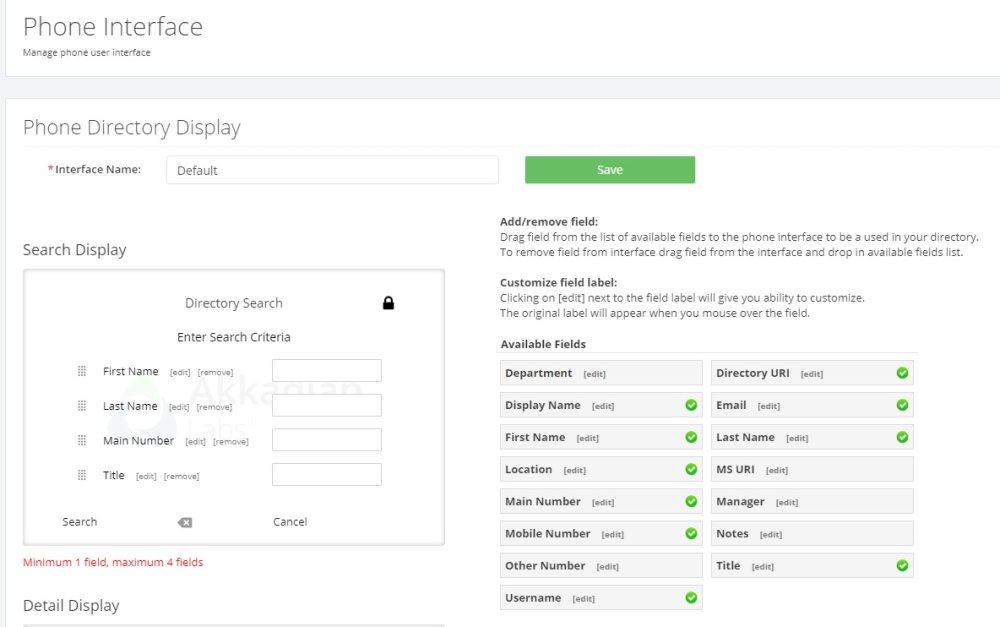Edit the Notes available field label
The height and width of the screenshot is (627, 1000).
(770, 535)
